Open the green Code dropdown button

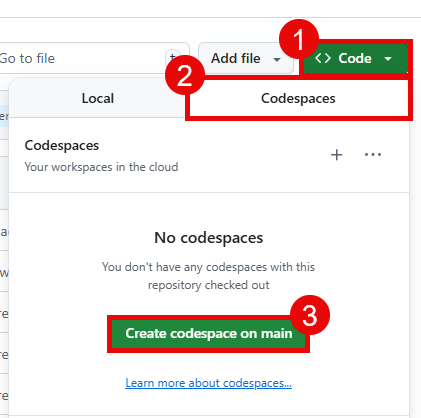355,58
